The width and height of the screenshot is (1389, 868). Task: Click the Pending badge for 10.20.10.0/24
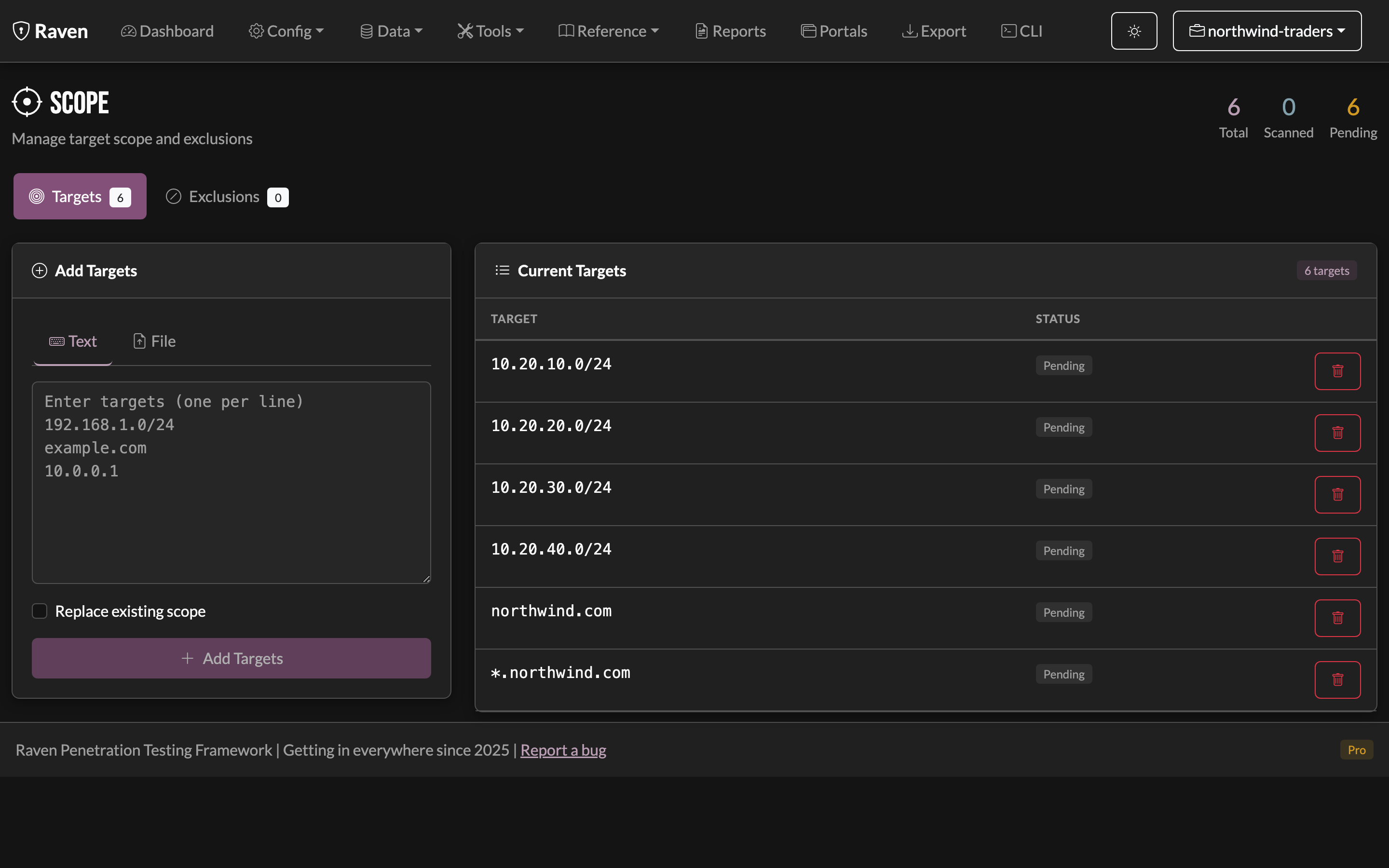1063,366
